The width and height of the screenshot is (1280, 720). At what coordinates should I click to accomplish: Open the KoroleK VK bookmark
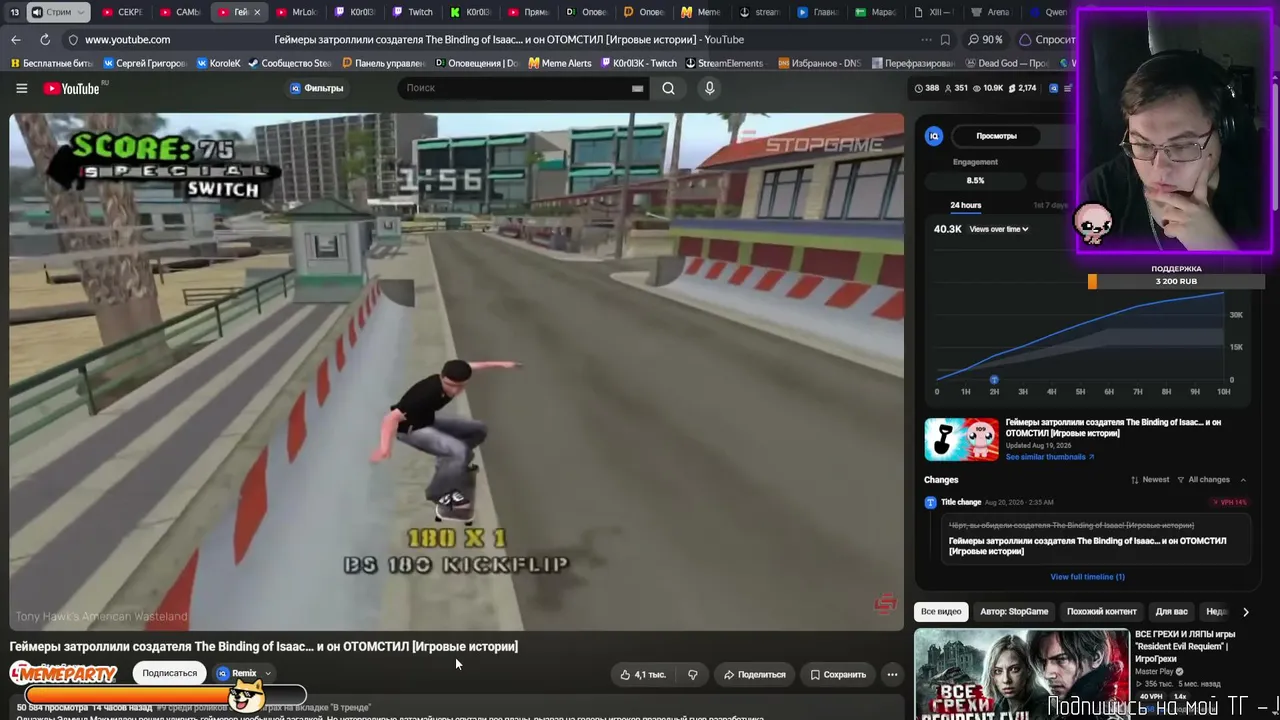[x=219, y=63]
